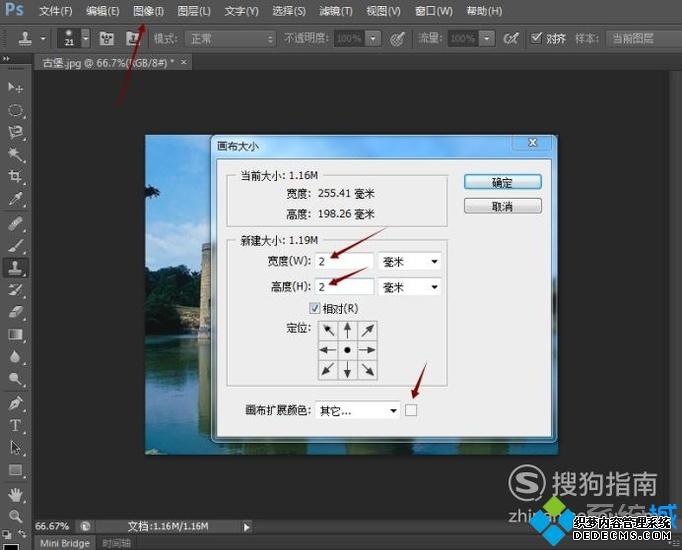Screen dimensions: 682x550
Task: Click canvas extension color swatch
Action: pos(411,410)
